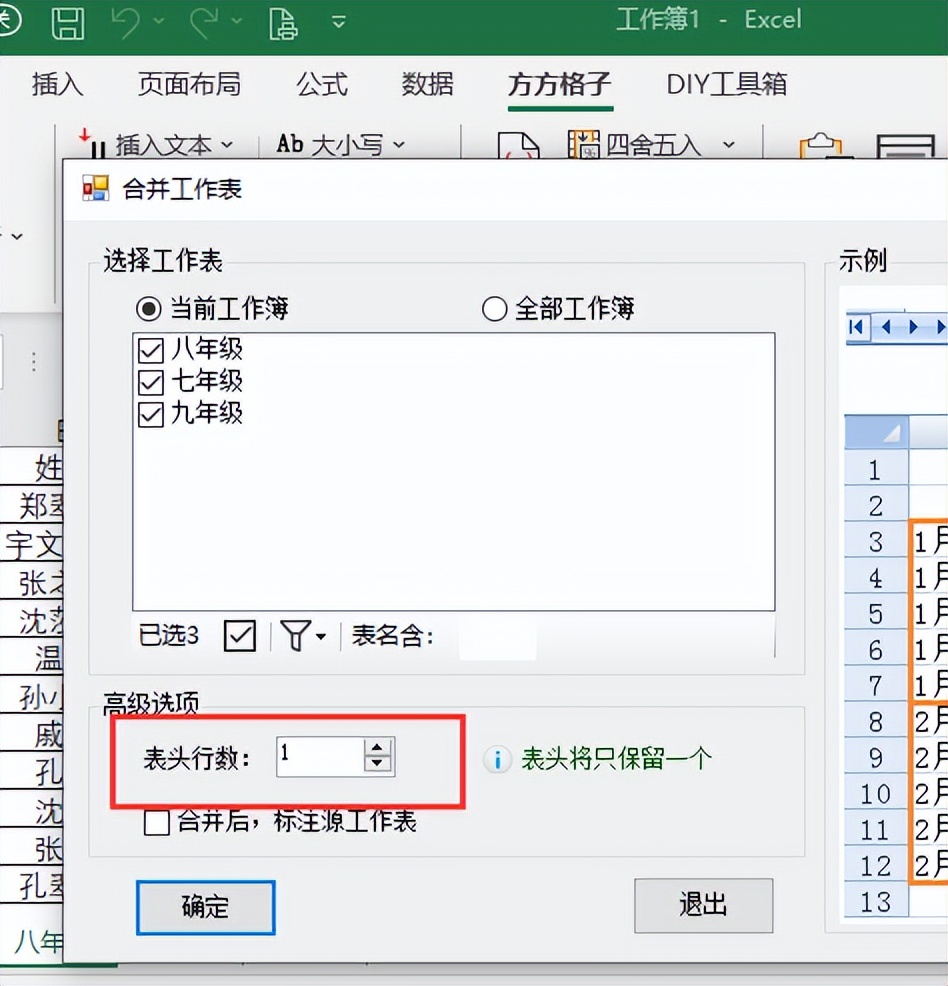Viewport: 948px width, 986px height.
Task: Click the 表头将只保留一个 hint text
Action: (x=616, y=759)
